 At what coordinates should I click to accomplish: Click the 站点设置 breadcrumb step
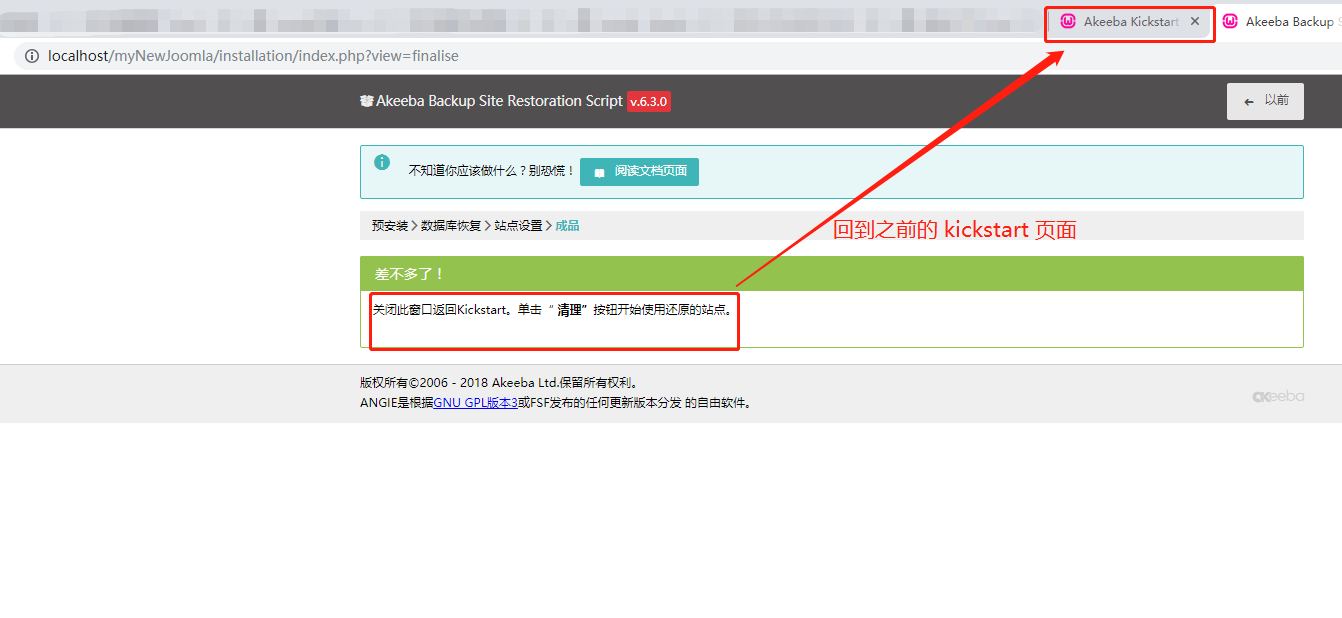tap(518, 226)
